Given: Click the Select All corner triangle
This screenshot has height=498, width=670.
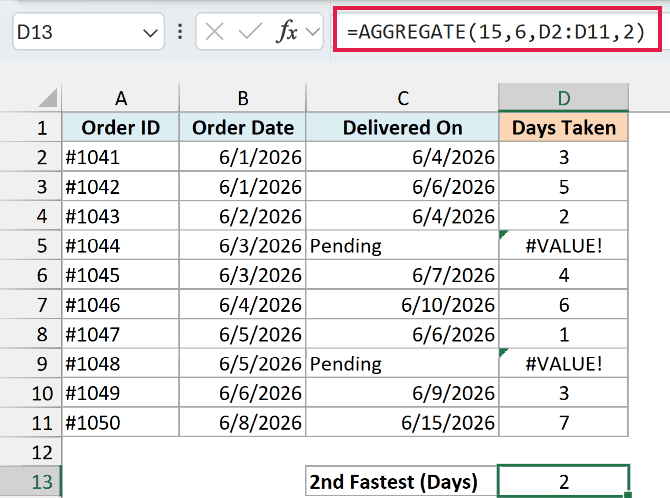Looking at the screenshot, I should (x=47, y=98).
